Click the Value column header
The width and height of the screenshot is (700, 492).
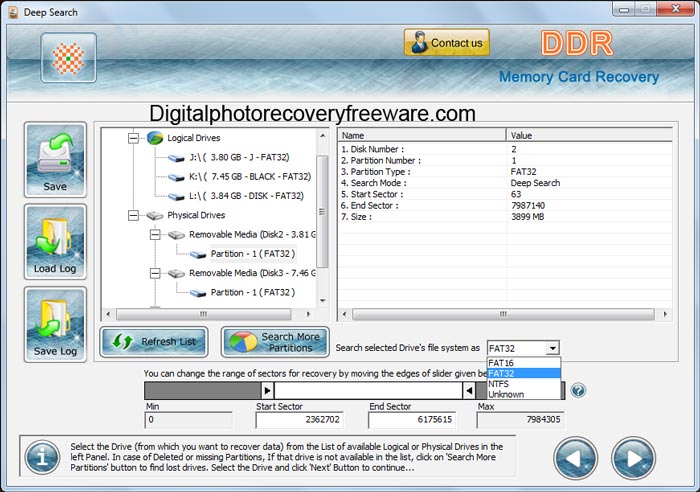(590, 135)
